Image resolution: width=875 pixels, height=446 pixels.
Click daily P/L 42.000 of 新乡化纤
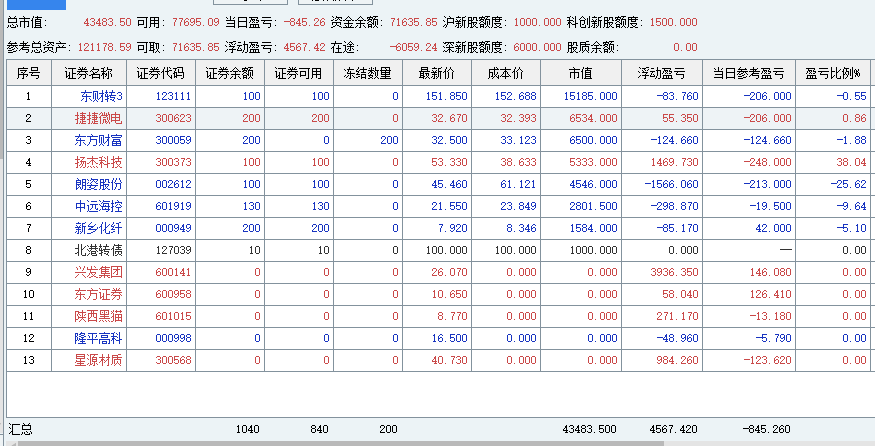pyautogui.click(x=773, y=228)
